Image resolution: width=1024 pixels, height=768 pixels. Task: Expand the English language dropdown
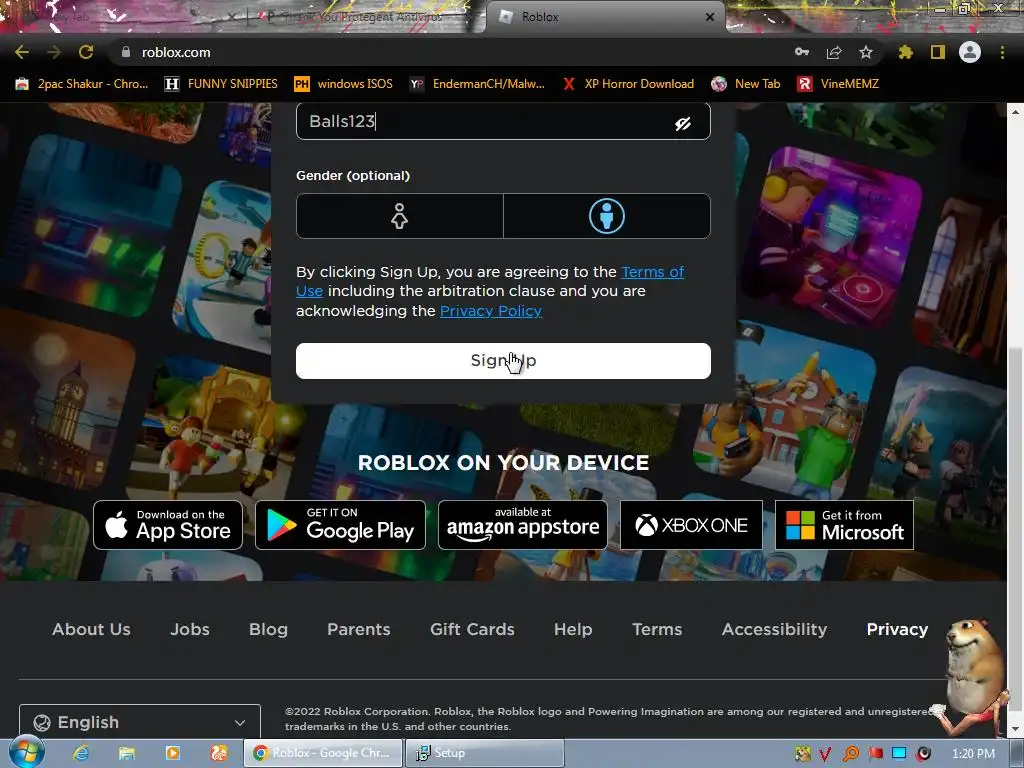pyautogui.click(x=140, y=722)
